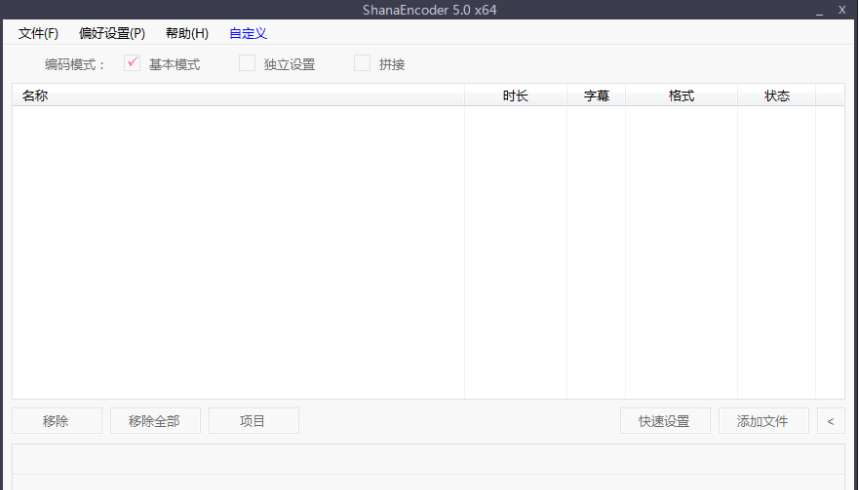
Task: Click the 字幕 column header
Action: click(596, 95)
